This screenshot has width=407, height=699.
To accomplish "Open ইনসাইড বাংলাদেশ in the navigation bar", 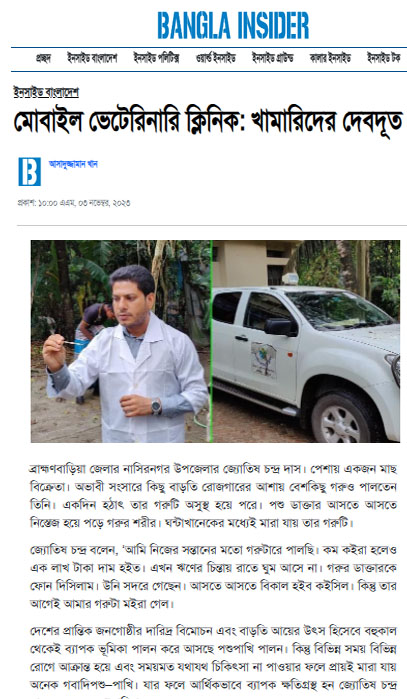I will 92,58.
